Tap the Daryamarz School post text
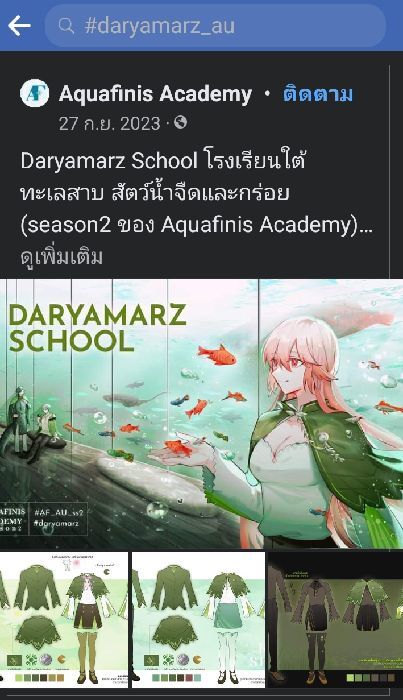The height and width of the screenshot is (700, 403). tap(196, 193)
